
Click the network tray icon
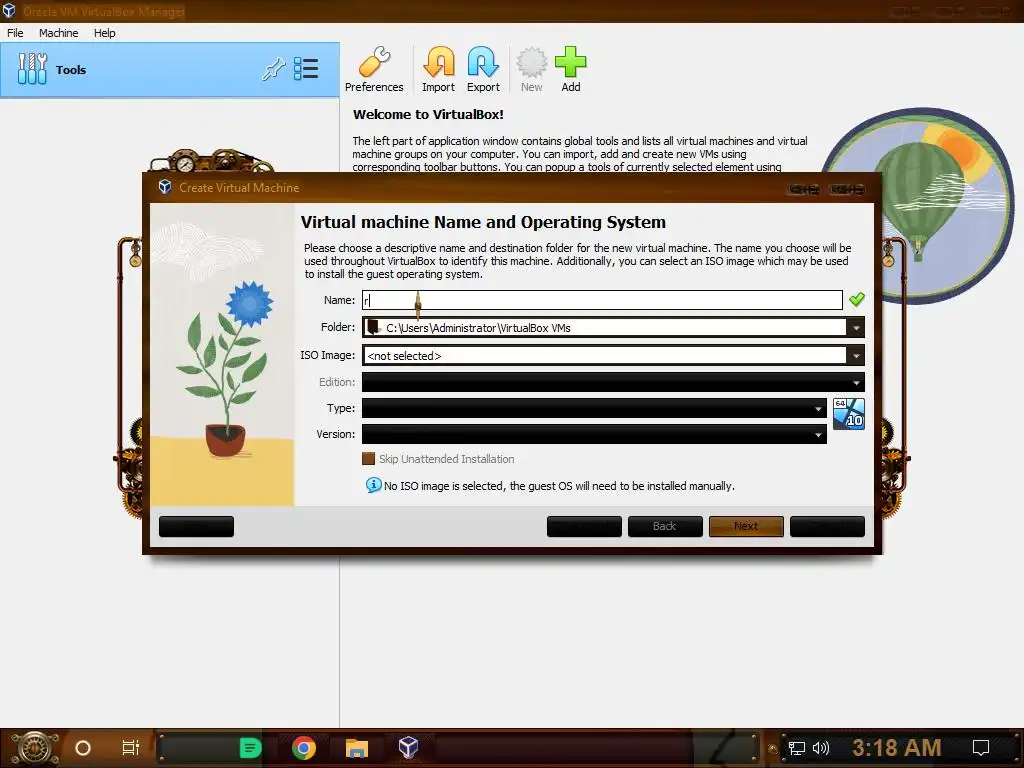pyautogui.click(x=797, y=748)
